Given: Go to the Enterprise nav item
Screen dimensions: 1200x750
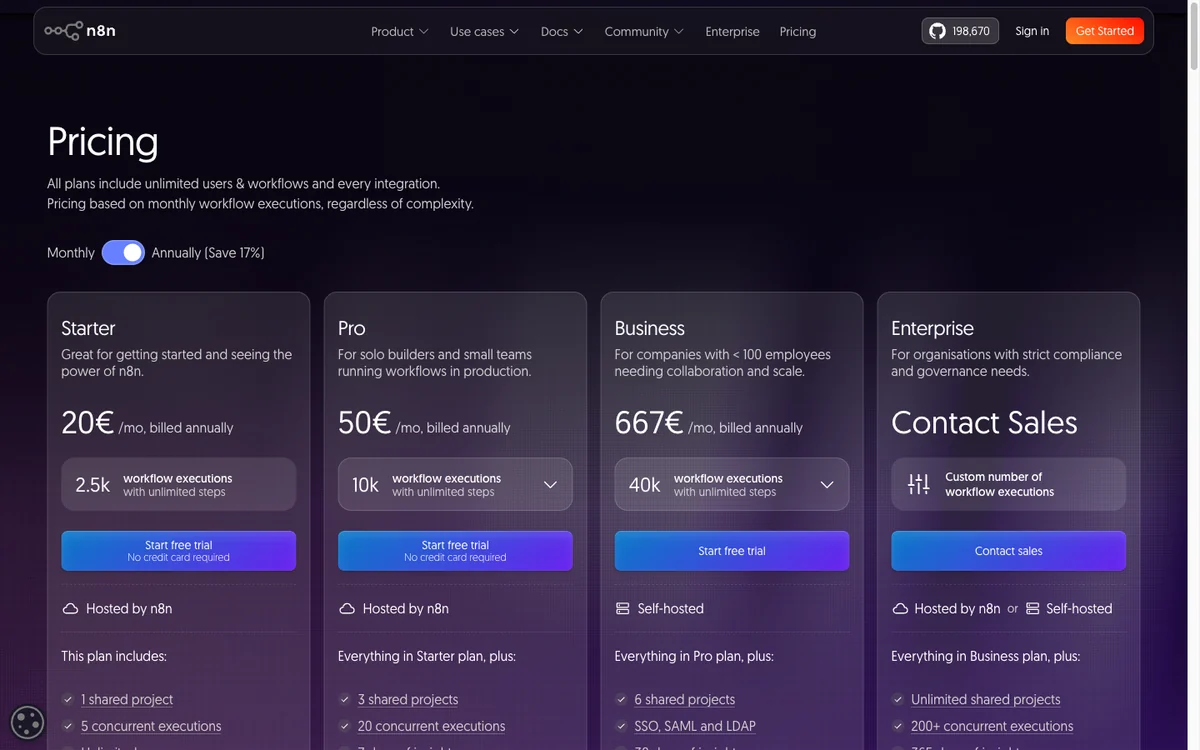Looking at the screenshot, I should (x=732, y=31).
